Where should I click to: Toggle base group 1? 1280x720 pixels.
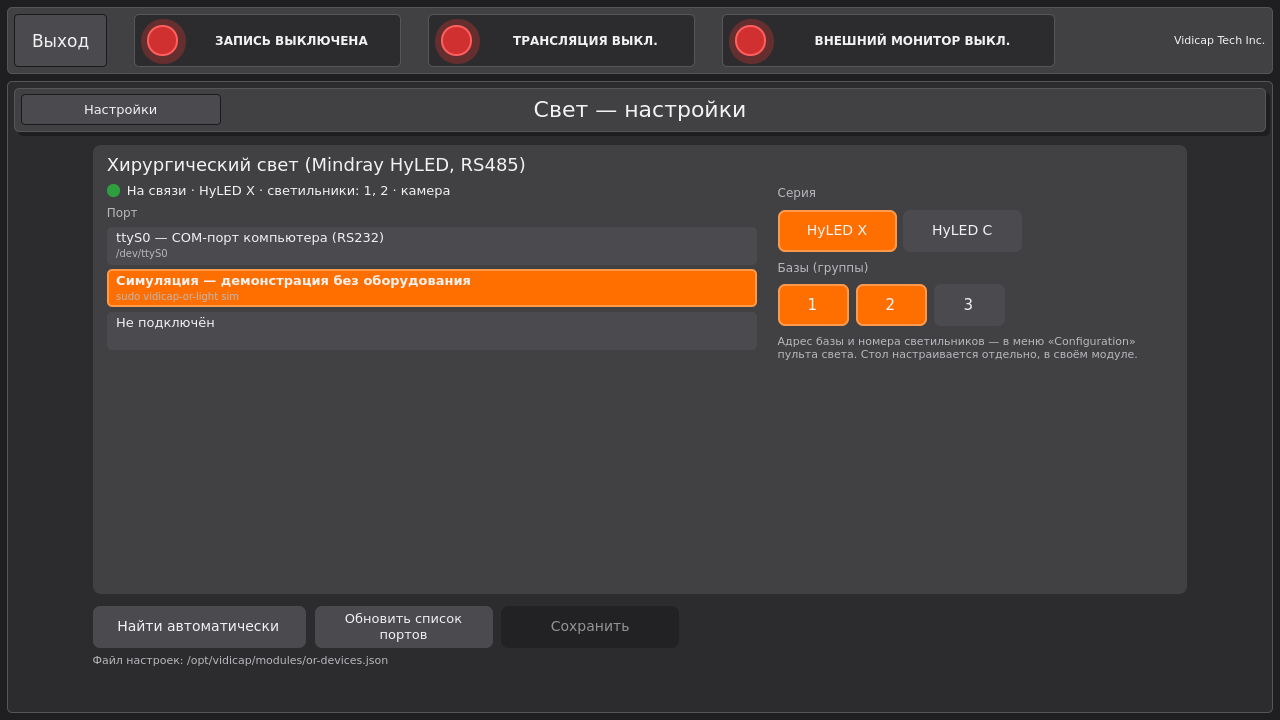click(813, 305)
